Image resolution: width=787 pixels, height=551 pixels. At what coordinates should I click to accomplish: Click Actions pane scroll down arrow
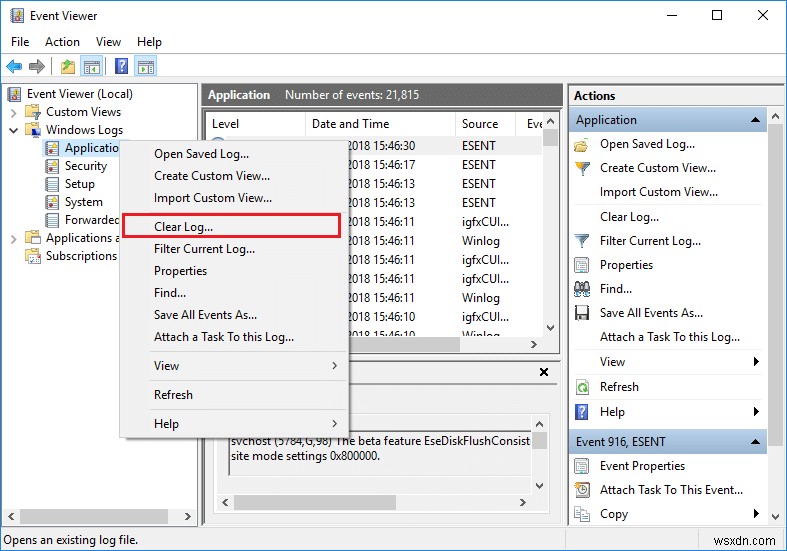pos(775,516)
